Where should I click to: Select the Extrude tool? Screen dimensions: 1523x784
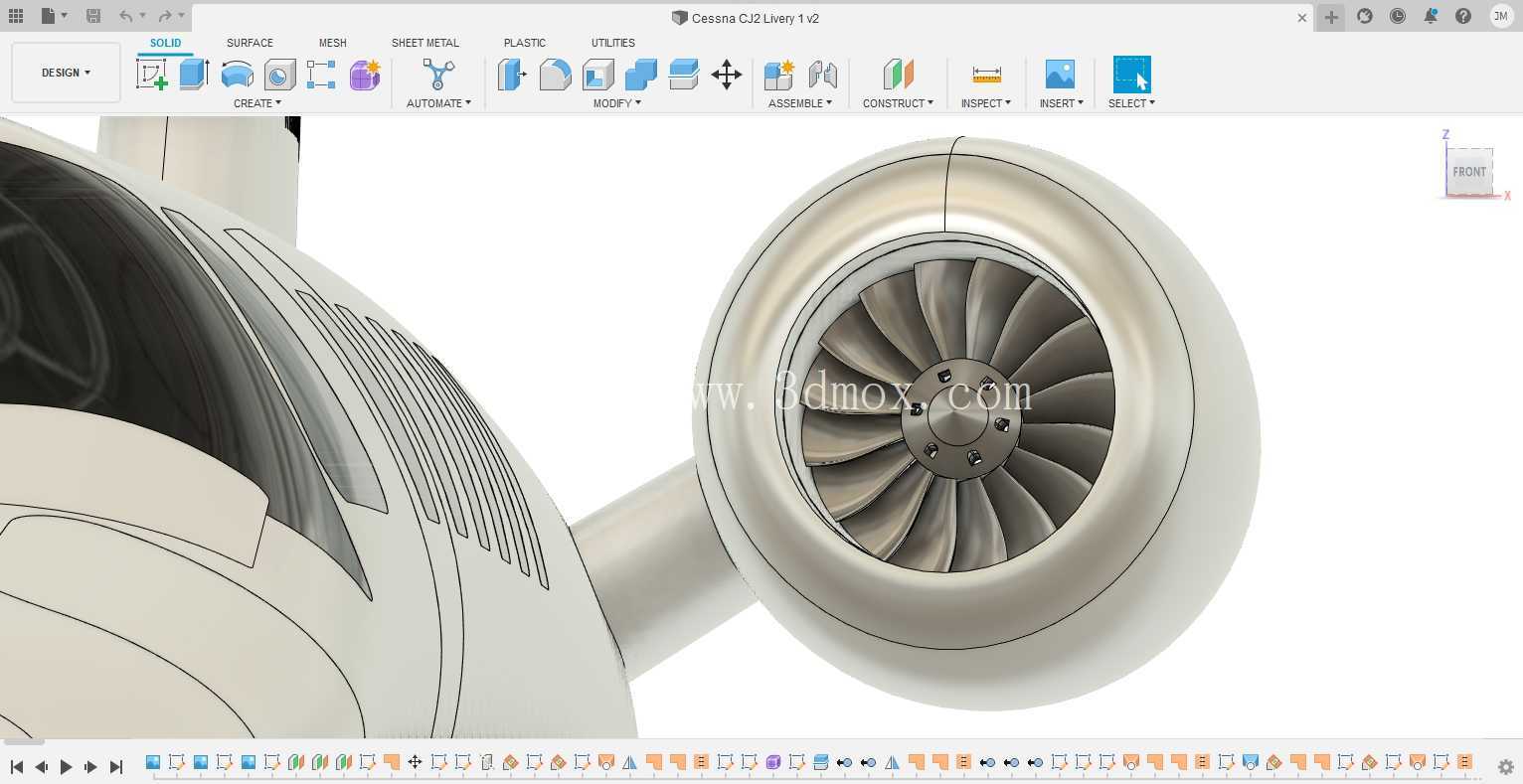click(194, 75)
